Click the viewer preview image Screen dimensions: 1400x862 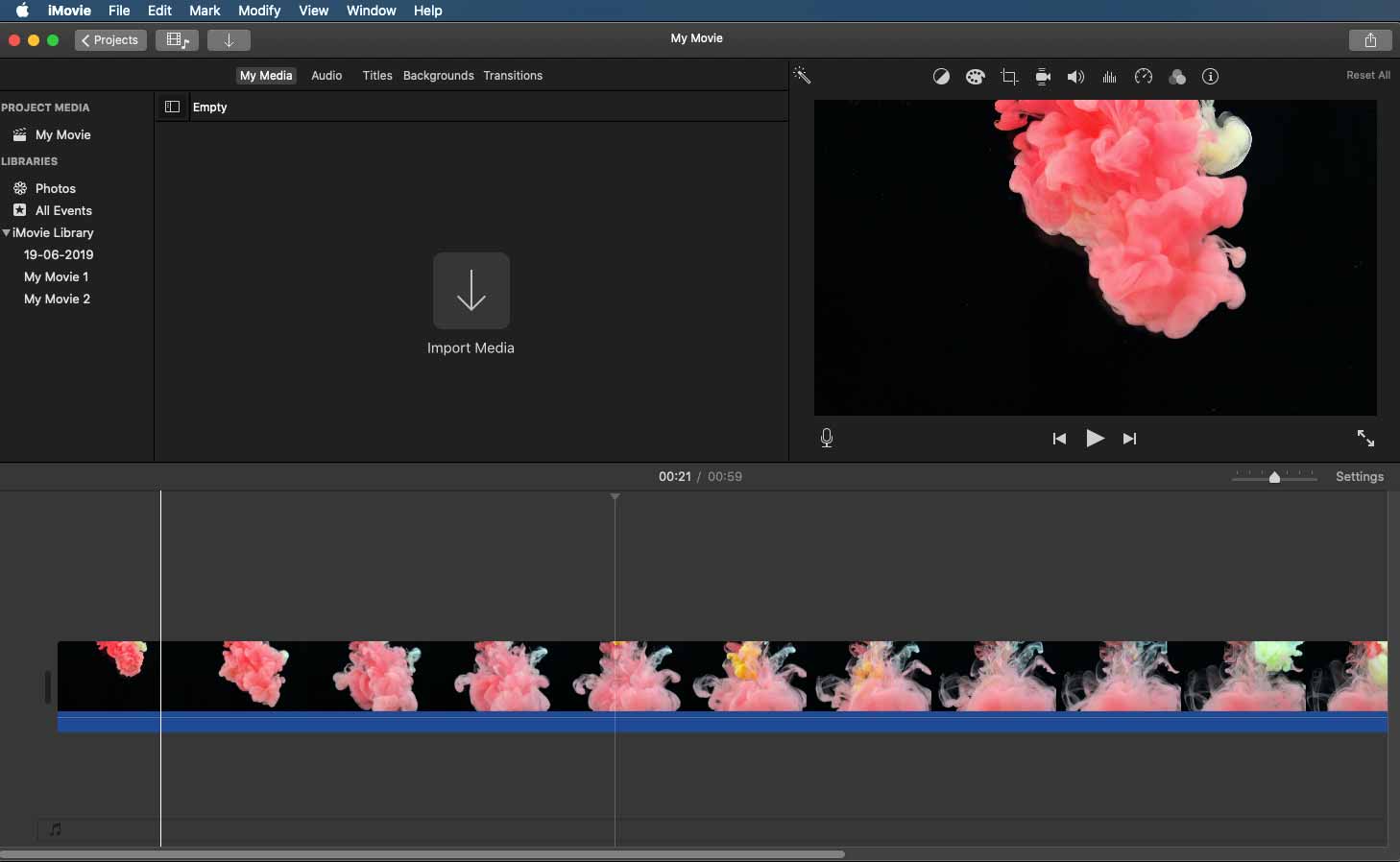[x=1096, y=257]
